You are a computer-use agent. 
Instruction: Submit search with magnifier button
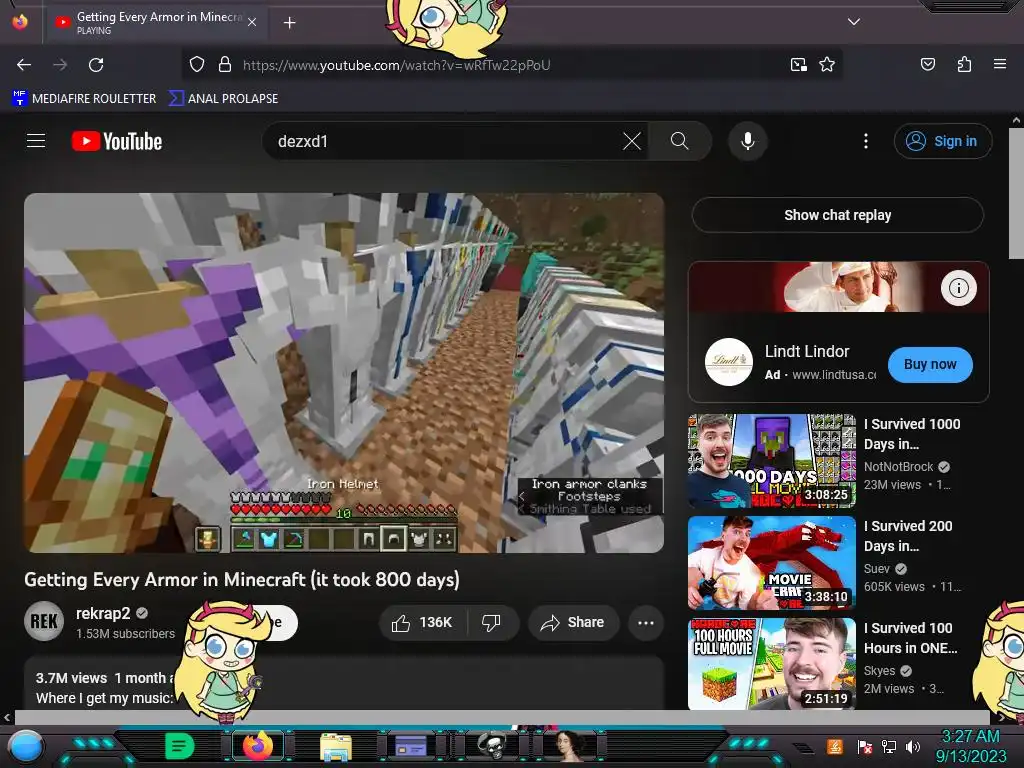(680, 141)
